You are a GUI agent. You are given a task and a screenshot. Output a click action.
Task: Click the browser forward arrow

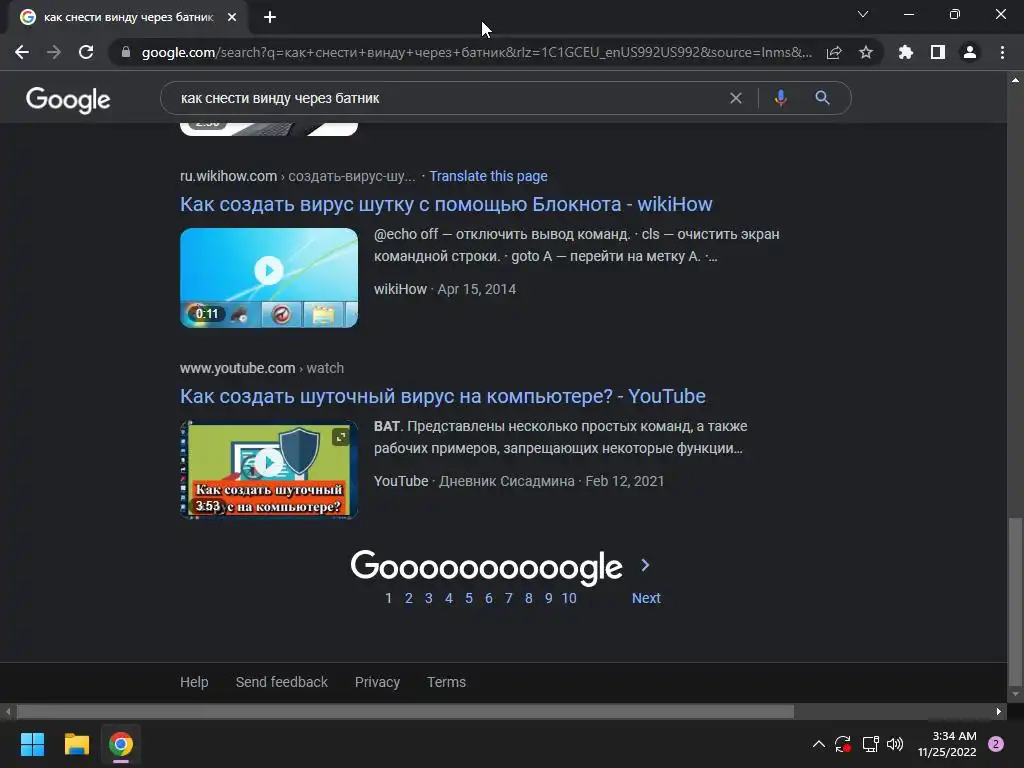click(x=54, y=52)
